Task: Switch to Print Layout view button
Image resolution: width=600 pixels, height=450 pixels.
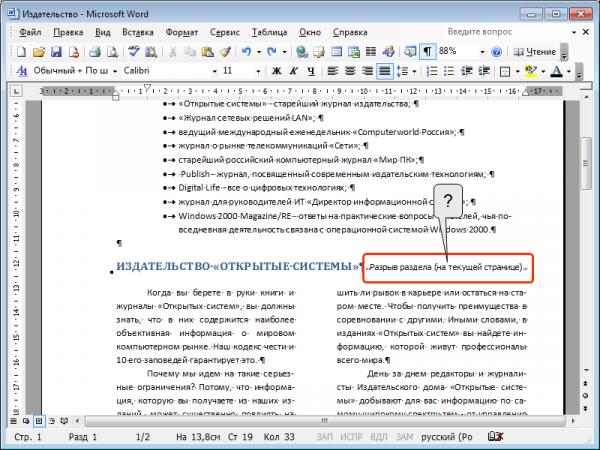Action: (x=39, y=421)
